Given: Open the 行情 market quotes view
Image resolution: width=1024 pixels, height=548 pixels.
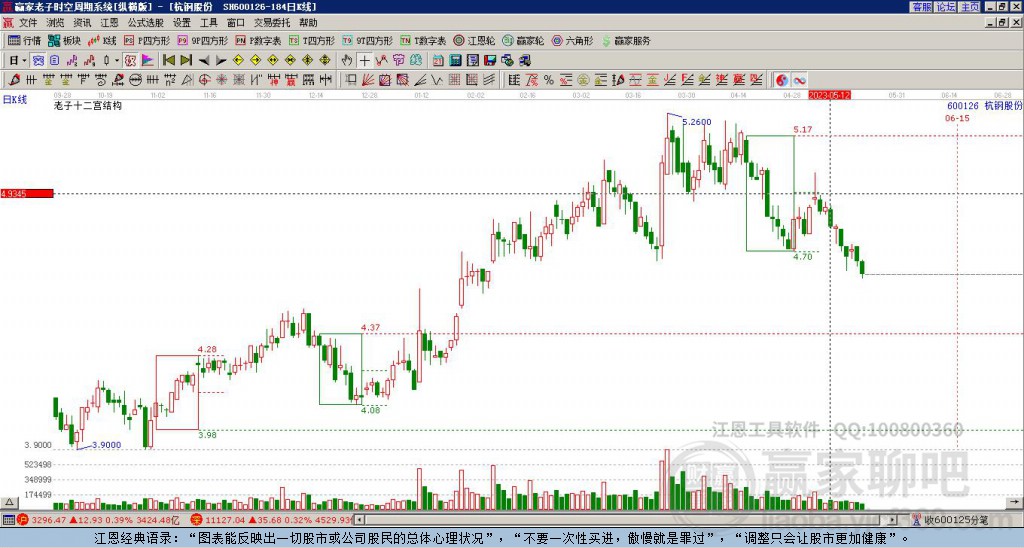Looking at the screenshot, I should (24, 40).
